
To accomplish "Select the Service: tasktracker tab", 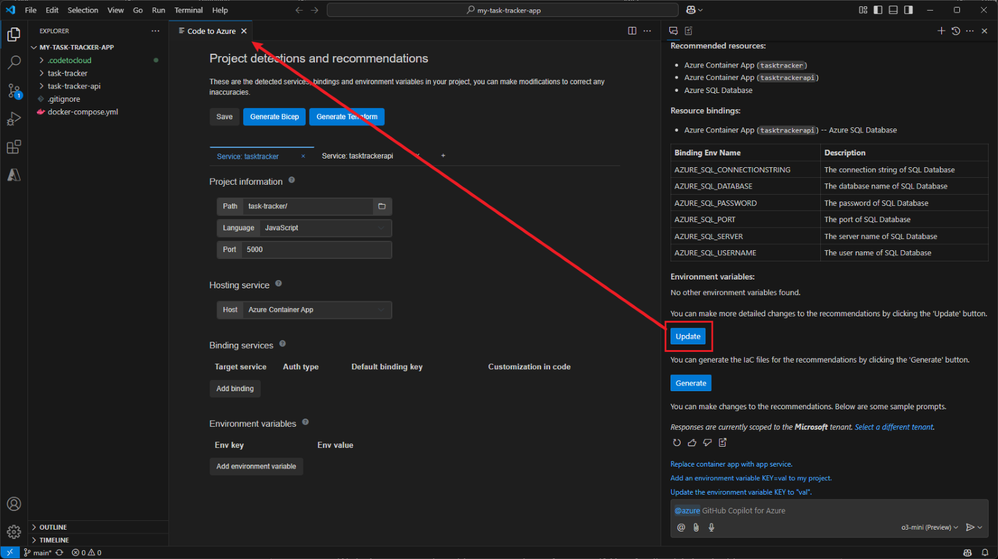I will pos(248,156).
